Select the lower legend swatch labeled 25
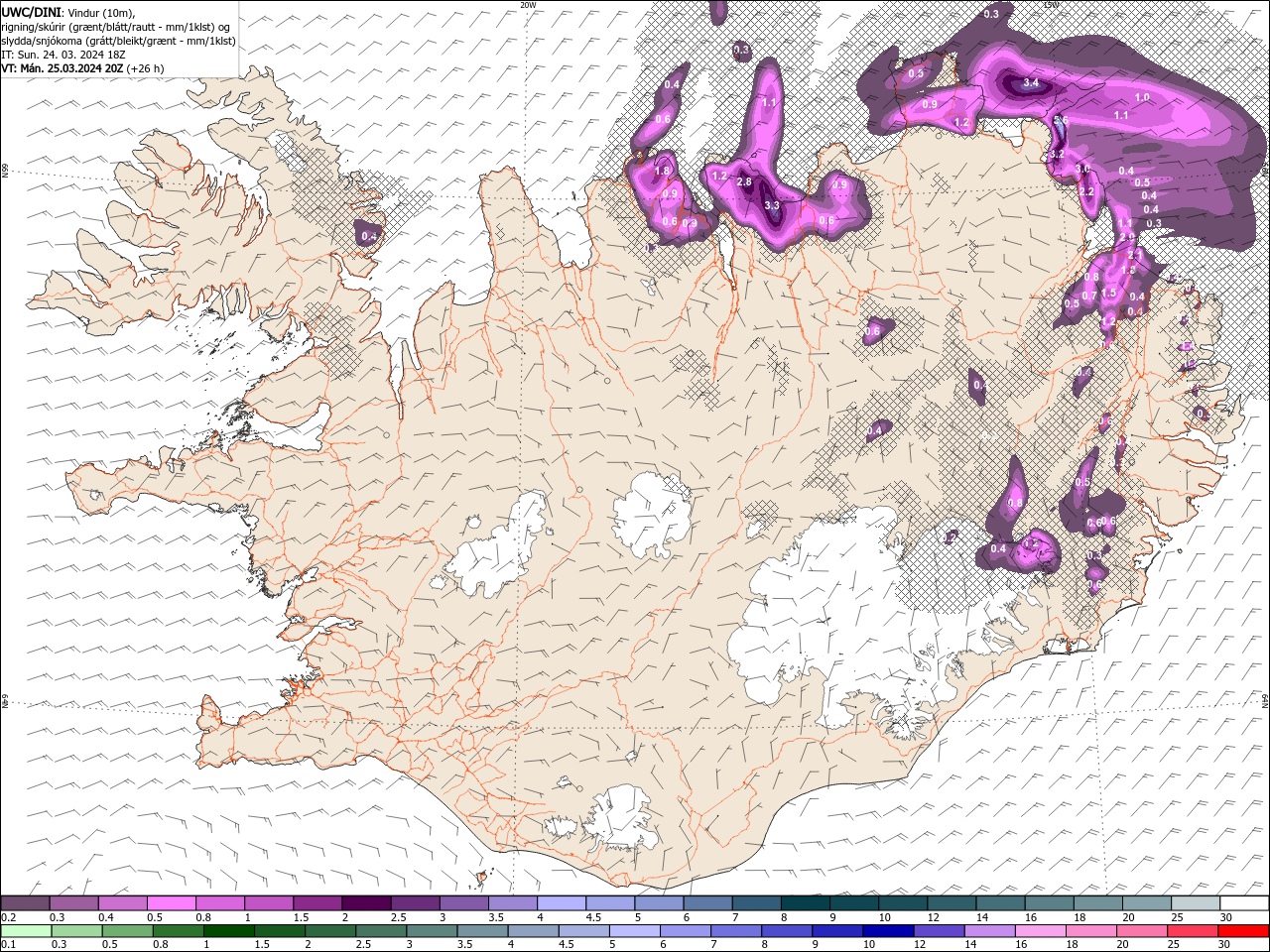 (x=1193, y=931)
